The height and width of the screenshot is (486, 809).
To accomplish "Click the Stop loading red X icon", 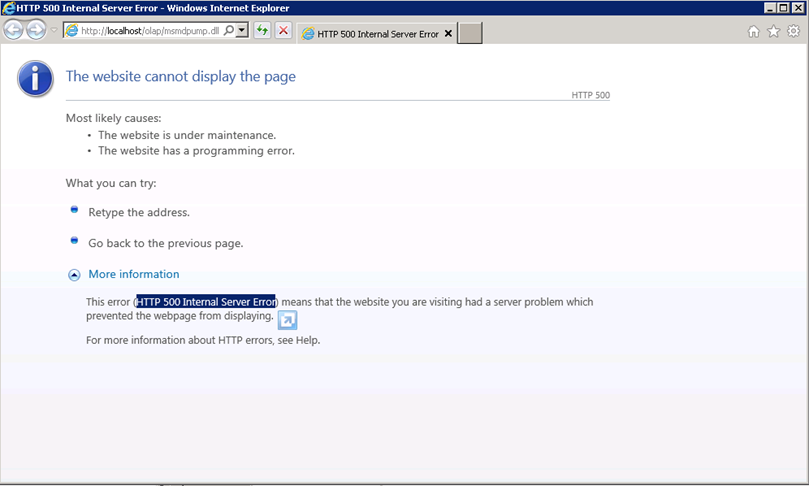I will [284, 31].
